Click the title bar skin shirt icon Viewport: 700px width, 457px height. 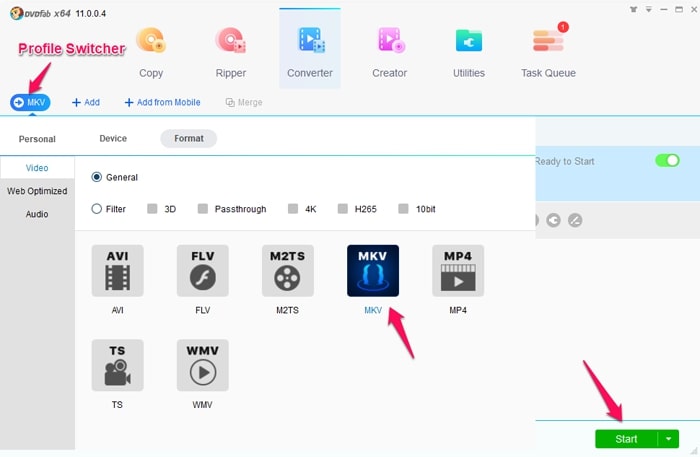point(633,9)
